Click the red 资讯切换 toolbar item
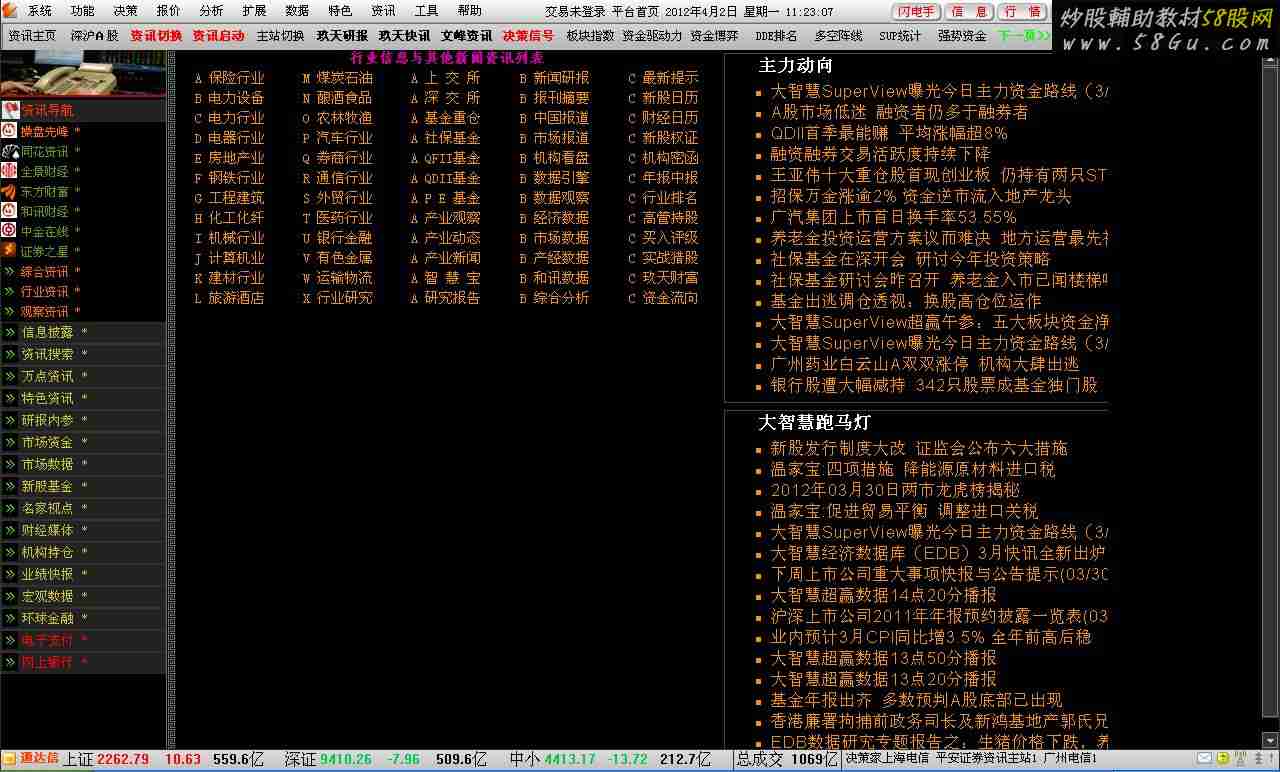Viewport: 1280px width, 772px height. coord(156,35)
